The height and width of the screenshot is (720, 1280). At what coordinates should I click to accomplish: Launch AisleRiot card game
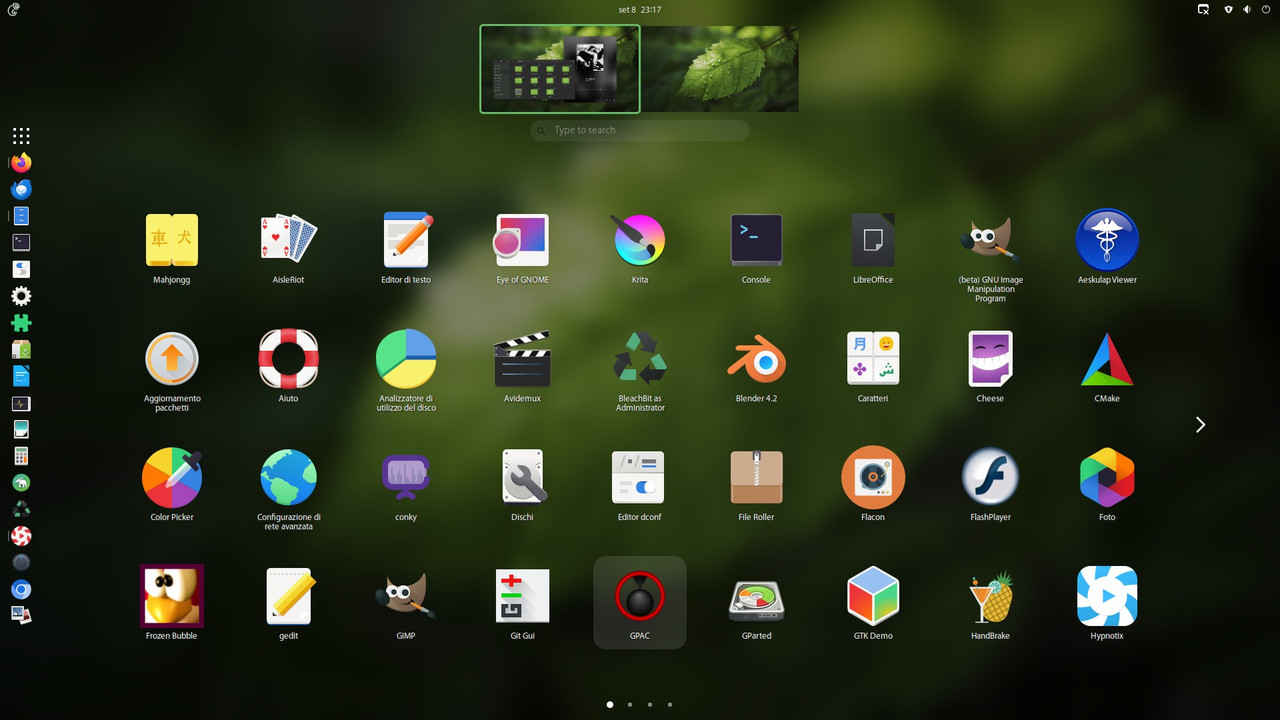coord(288,240)
